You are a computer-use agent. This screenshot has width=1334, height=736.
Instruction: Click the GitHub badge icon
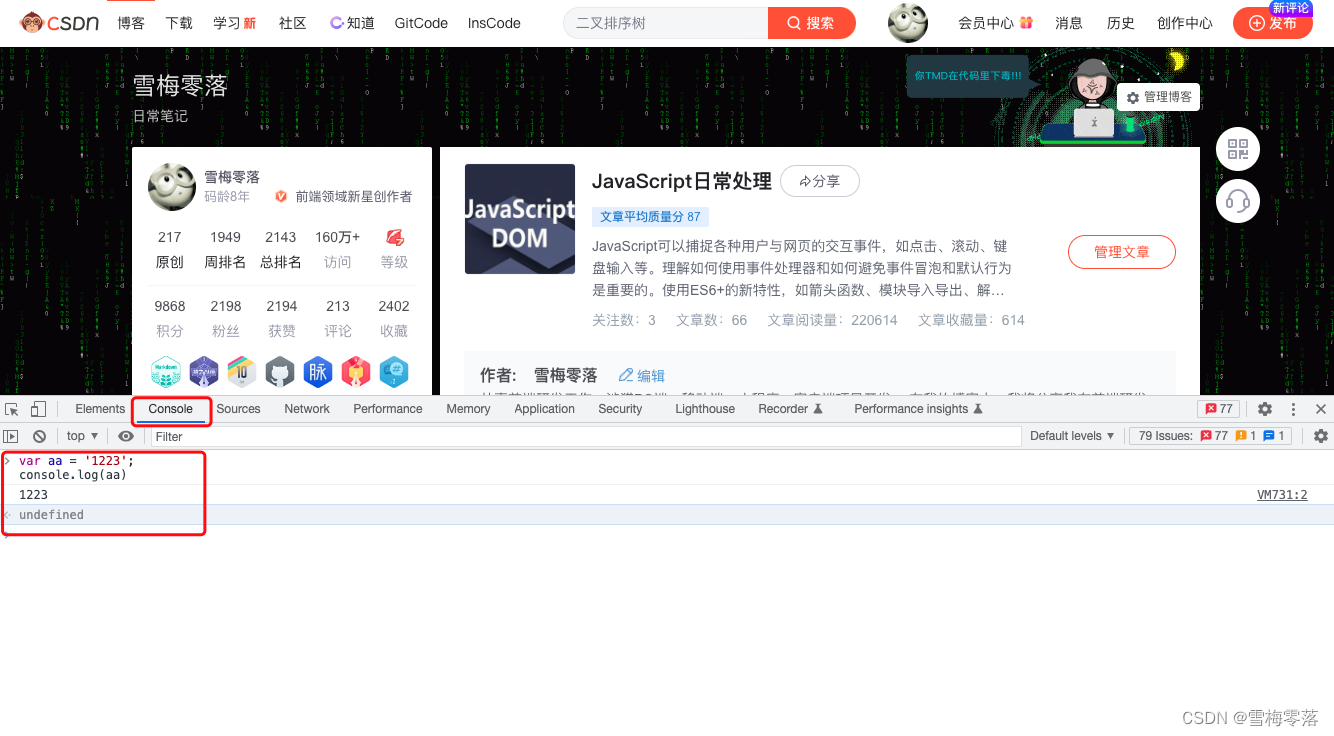pyautogui.click(x=280, y=372)
